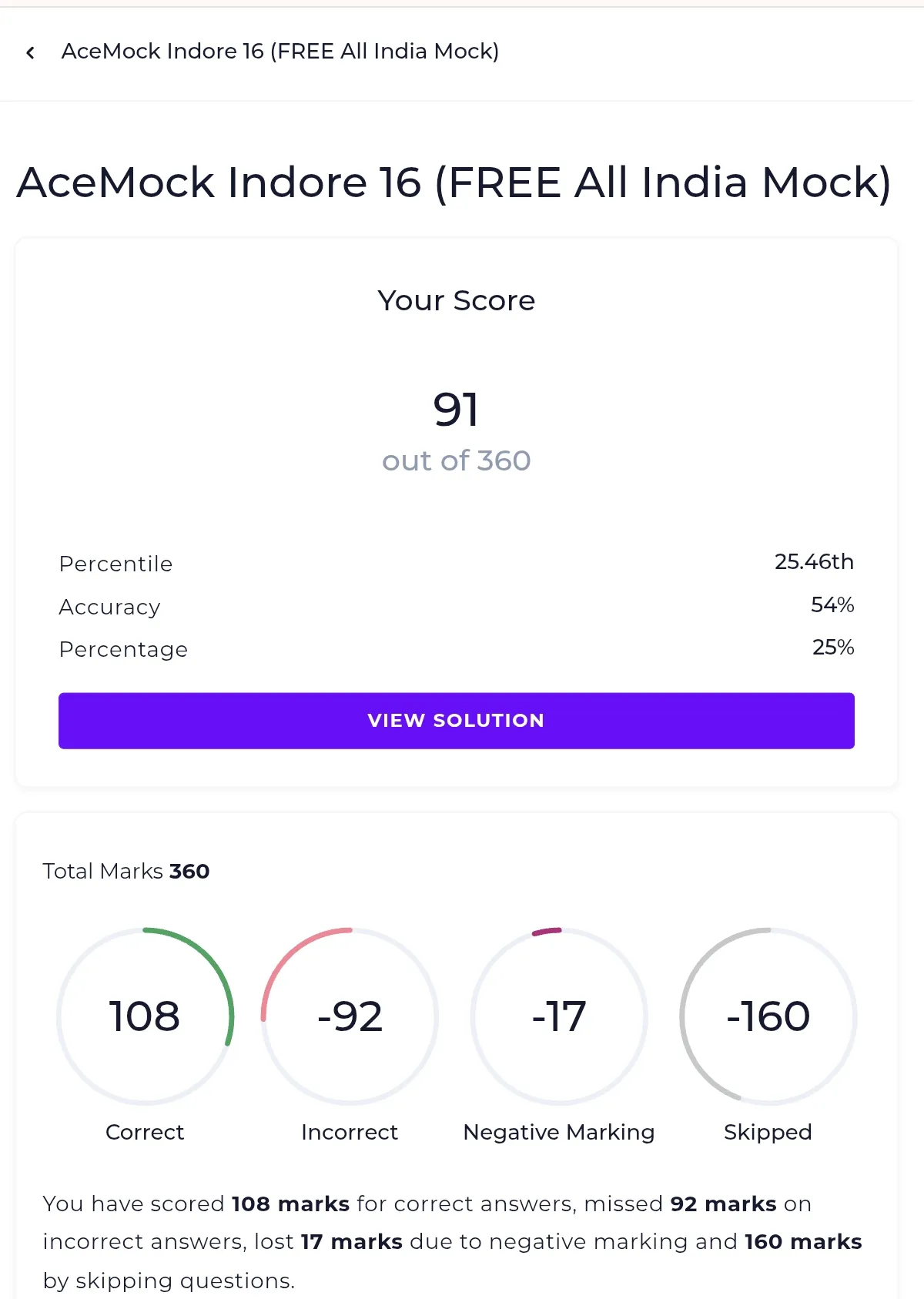Open the View Solution button
Screen dimensions: 924x1299
point(457,721)
